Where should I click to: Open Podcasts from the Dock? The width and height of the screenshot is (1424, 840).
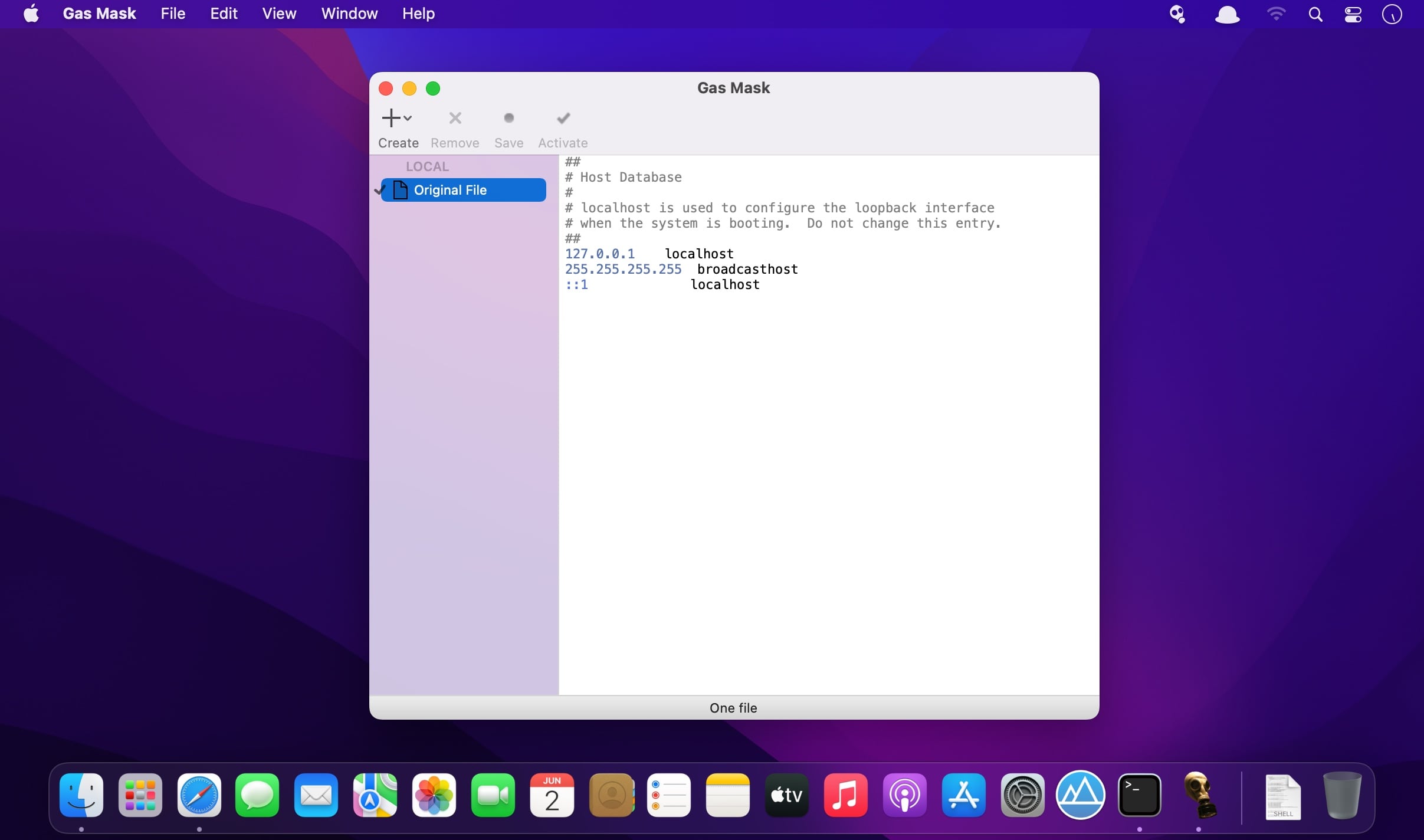tap(905, 795)
